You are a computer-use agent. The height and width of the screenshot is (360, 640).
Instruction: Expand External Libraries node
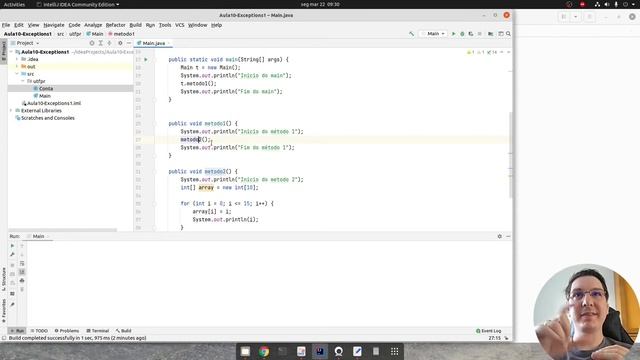11,111
